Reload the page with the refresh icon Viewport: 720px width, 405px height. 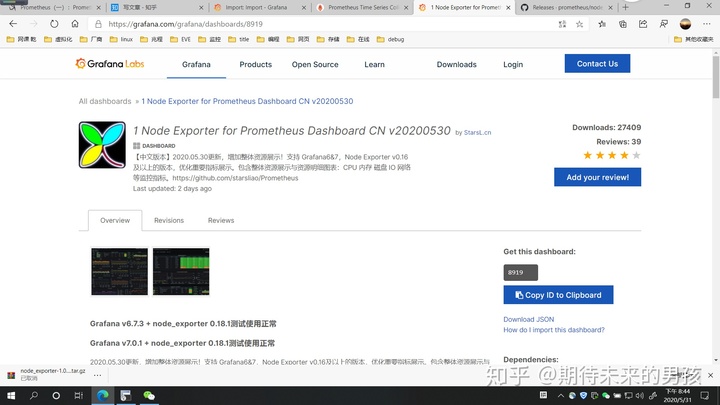[54, 24]
